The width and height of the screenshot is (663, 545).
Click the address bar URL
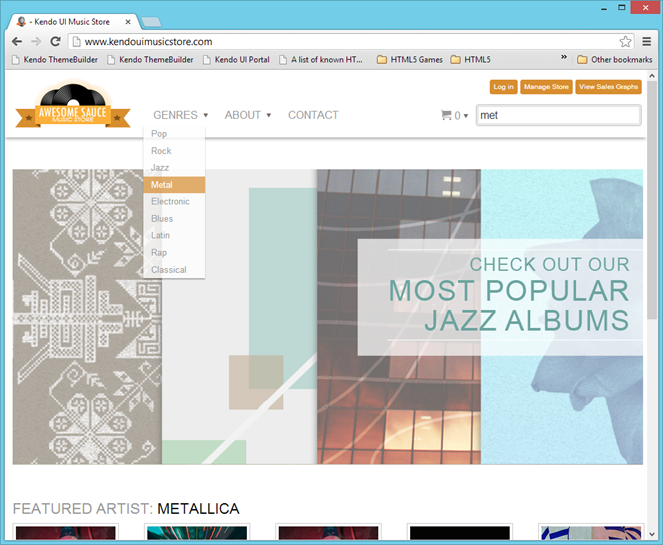coord(148,41)
